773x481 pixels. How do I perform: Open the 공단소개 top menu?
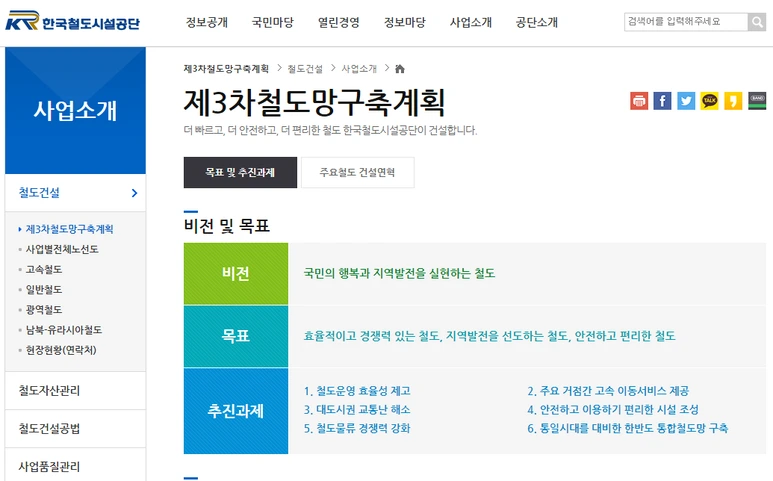(537, 22)
